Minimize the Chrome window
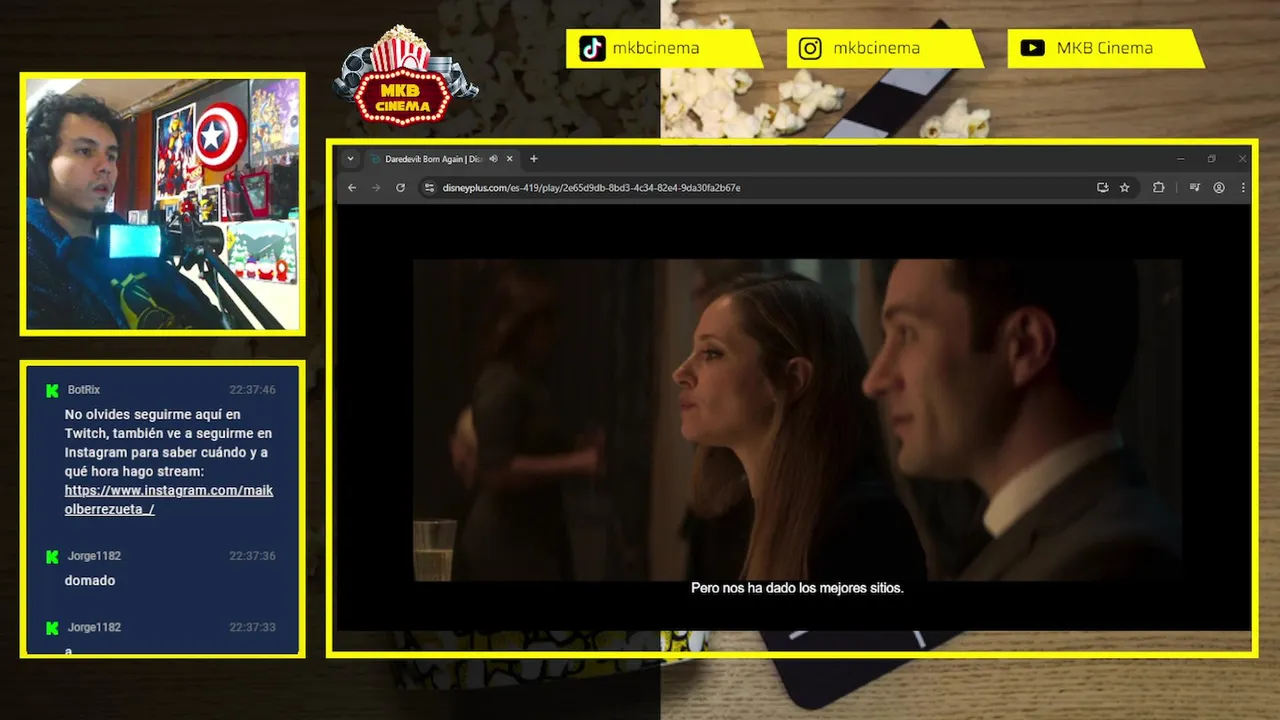The height and width of the screenshot is (720, 1280). pos(1181,159)
